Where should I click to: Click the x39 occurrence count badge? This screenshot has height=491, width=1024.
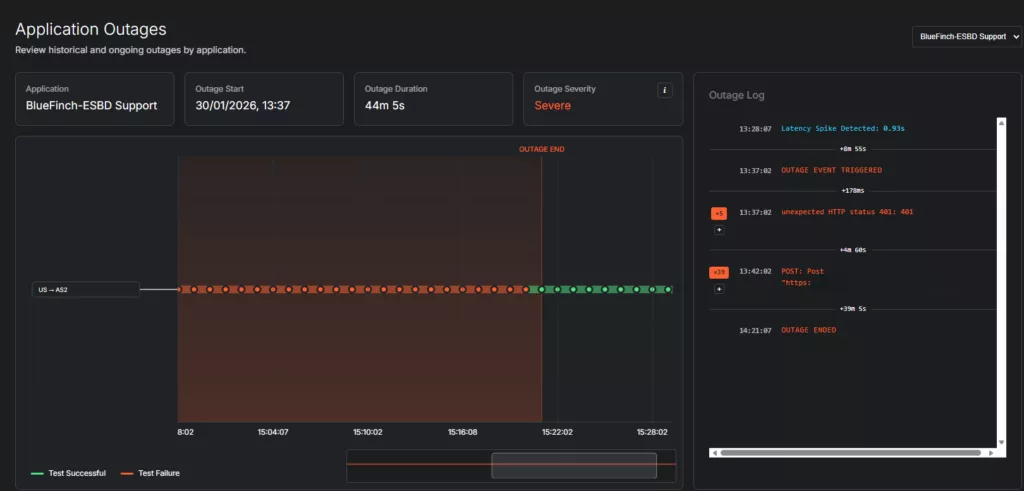(718, 272)
